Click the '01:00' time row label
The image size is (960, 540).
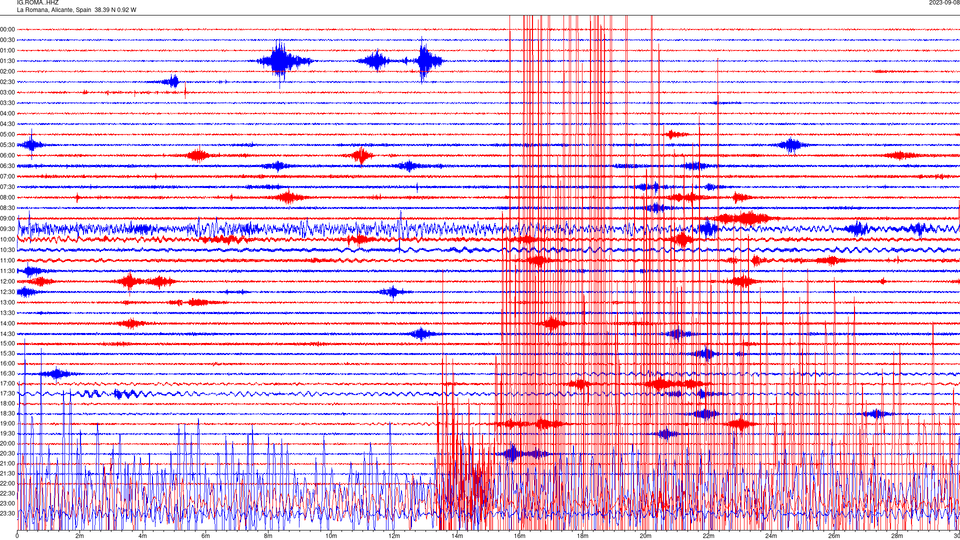pos(8,50)
